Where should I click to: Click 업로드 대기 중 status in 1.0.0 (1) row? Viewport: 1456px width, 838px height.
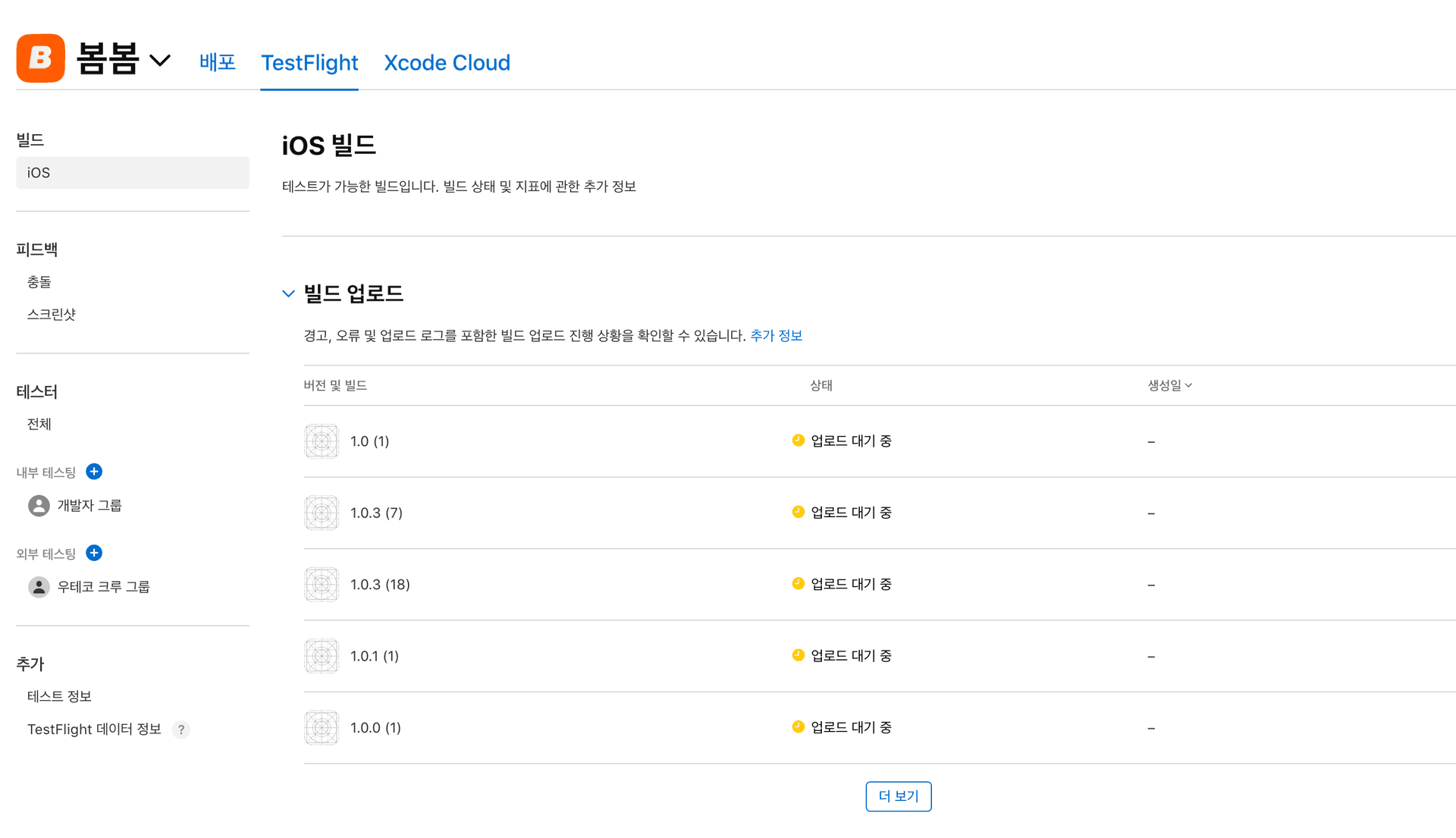851,727
